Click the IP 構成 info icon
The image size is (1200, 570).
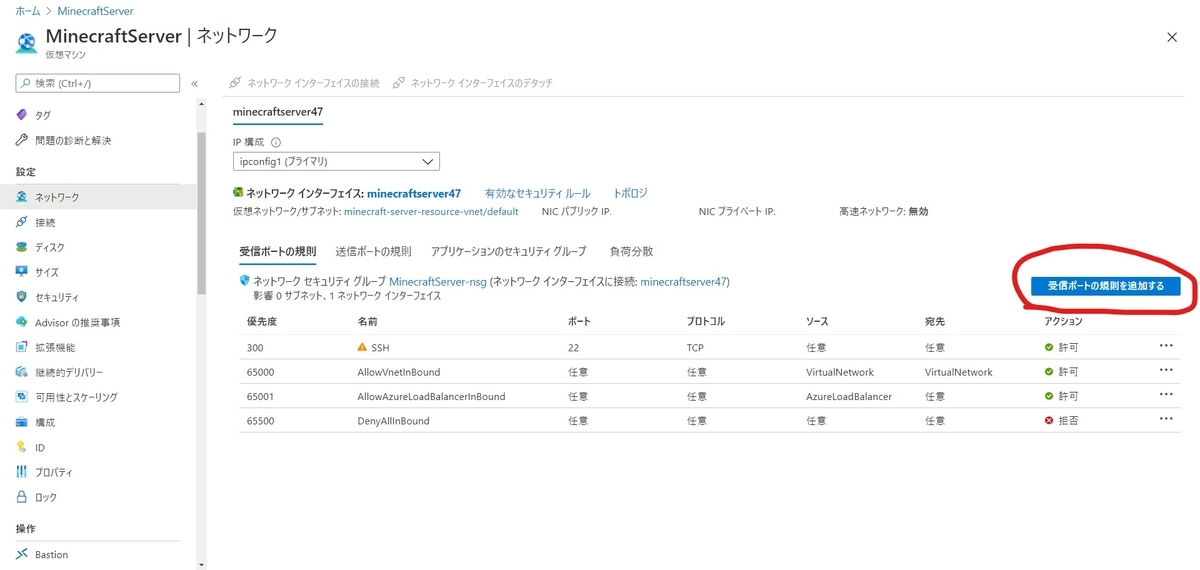pos(276,142)
